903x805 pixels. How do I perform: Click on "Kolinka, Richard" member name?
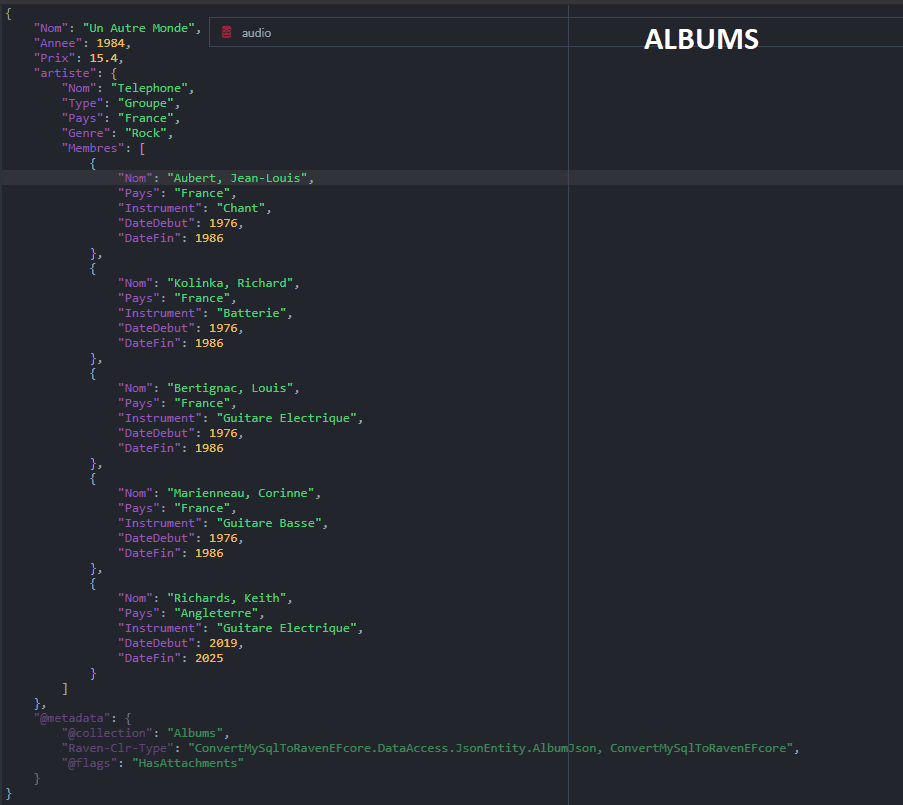[233, 283]
